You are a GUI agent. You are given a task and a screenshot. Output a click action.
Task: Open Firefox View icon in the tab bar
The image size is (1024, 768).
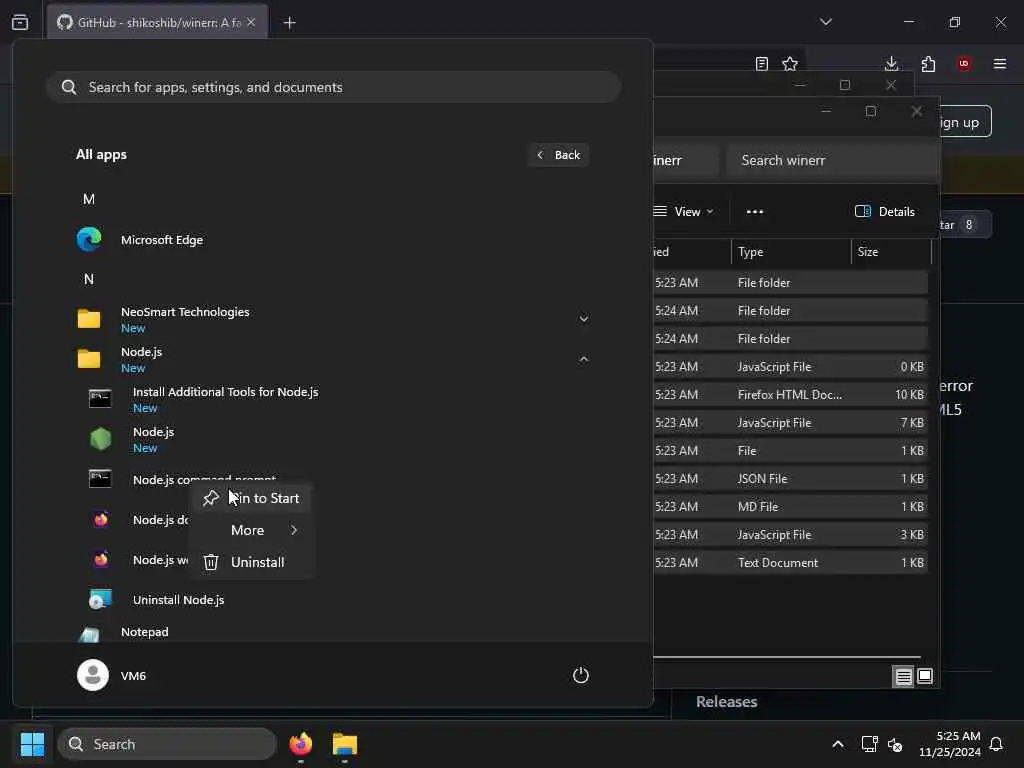pos(20,22)
